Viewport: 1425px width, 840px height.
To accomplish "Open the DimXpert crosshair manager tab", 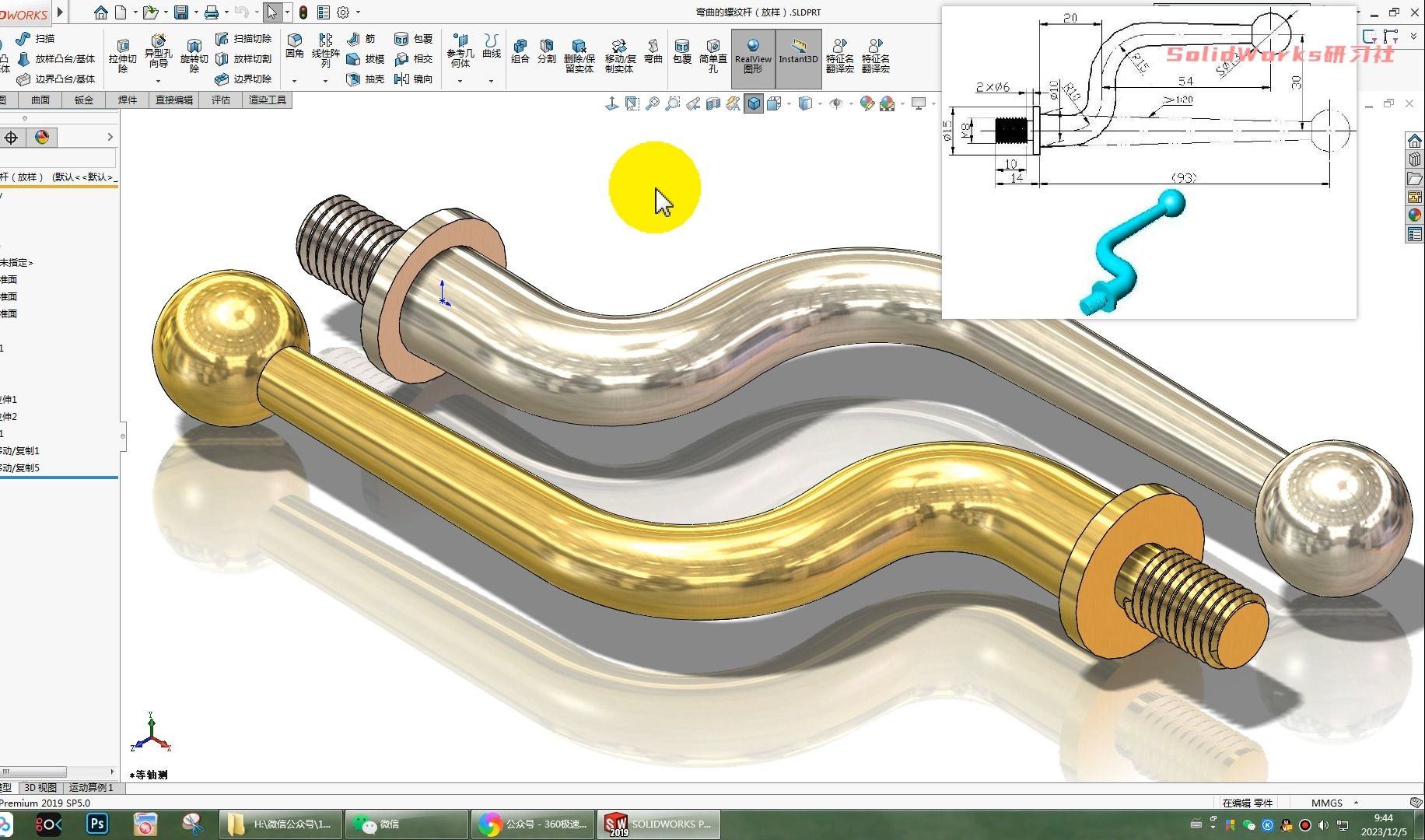I will click(11, 138).
